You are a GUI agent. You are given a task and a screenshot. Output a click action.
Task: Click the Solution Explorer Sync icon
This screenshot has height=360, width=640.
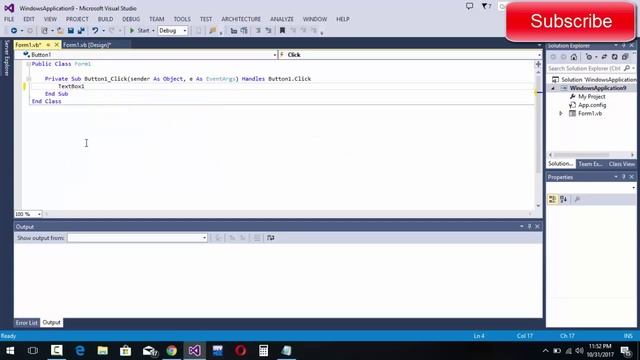click(604, 57)
